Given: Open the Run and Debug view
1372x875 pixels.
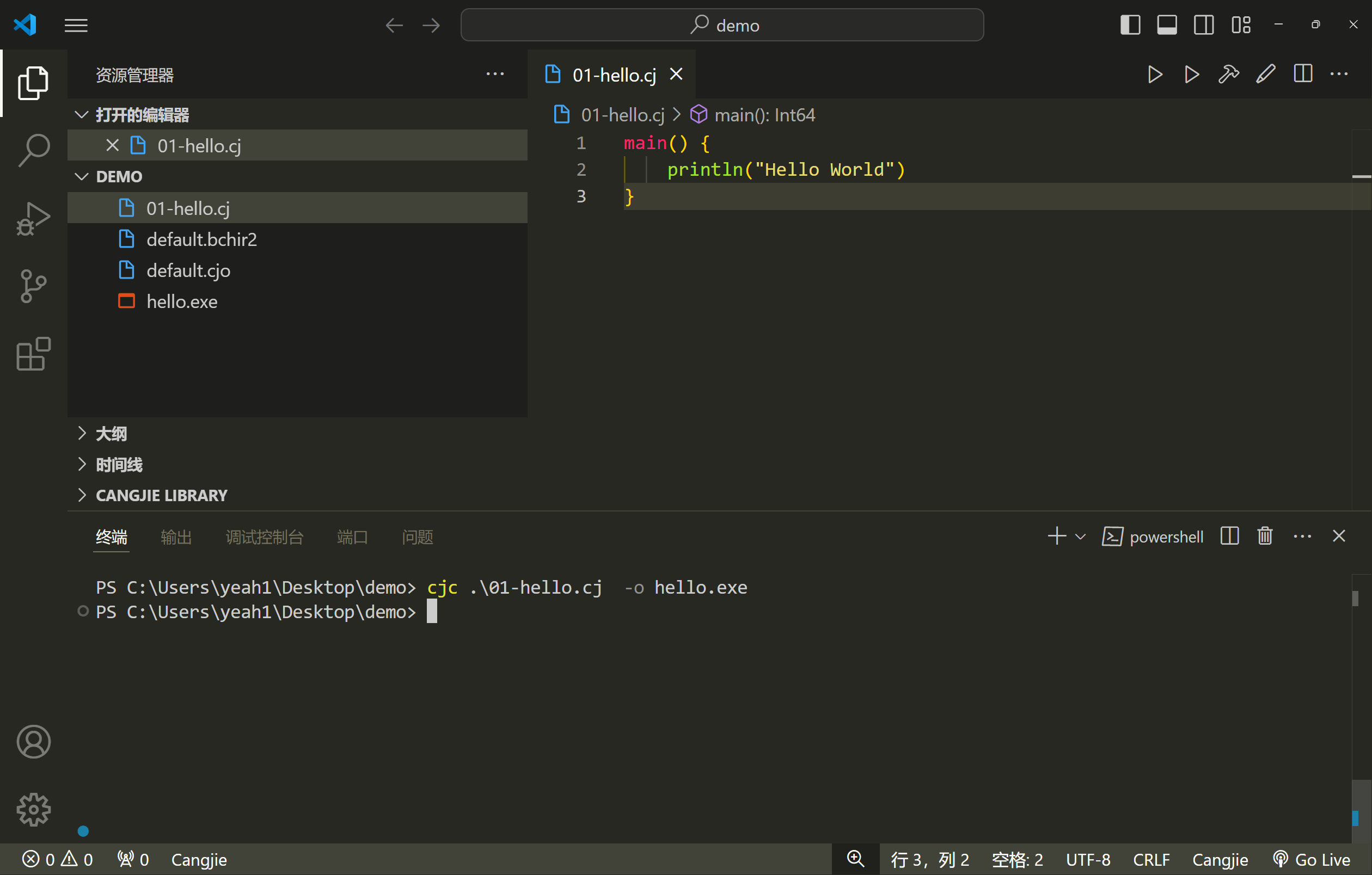Looking at the screenshot, I should click(x=34, y=218).
